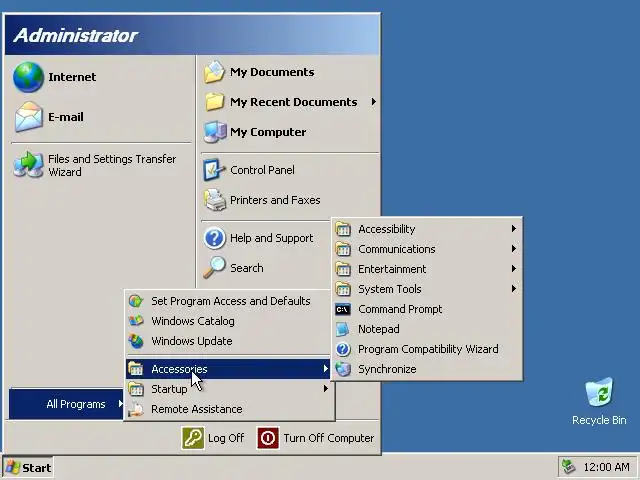Click the Accessibility folder icon
The image size is (640, 480).
point(343,229)
